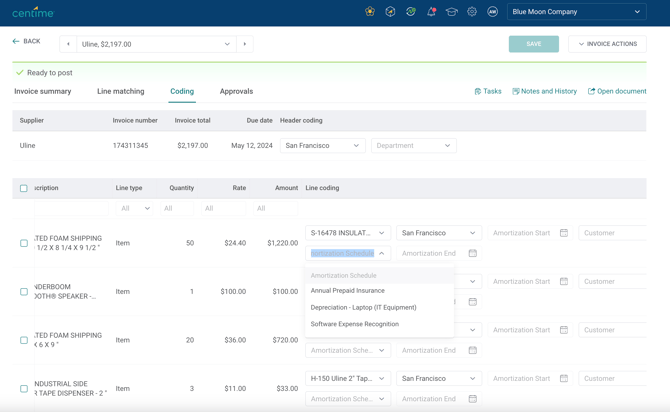Image resolution: width=670 pixels, height=412 pixels.
Task: Open calendar for tape dispenser row Amortization End
Action: (x=473, y=399)
